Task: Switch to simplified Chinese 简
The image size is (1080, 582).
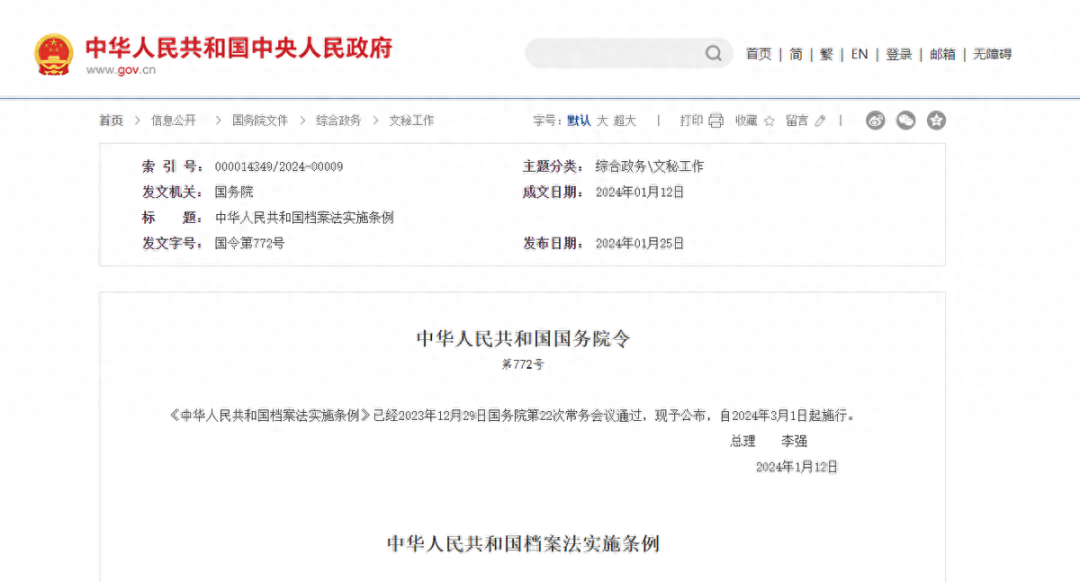Action: click(796, 54)
